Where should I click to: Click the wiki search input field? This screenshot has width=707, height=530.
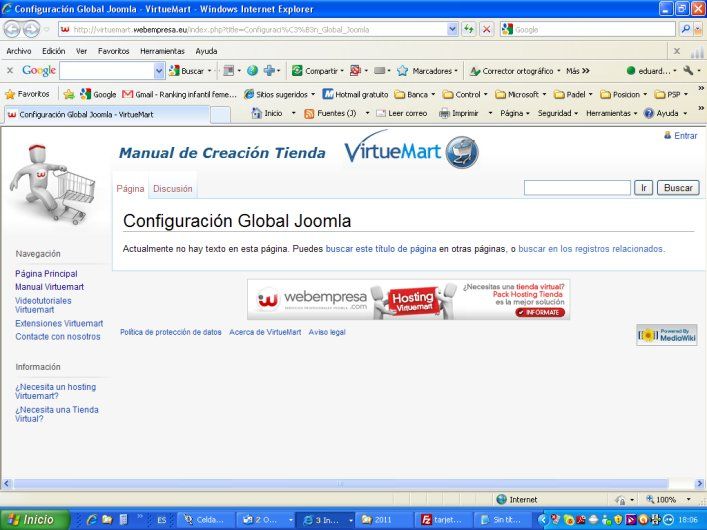[x=577, y=188]
